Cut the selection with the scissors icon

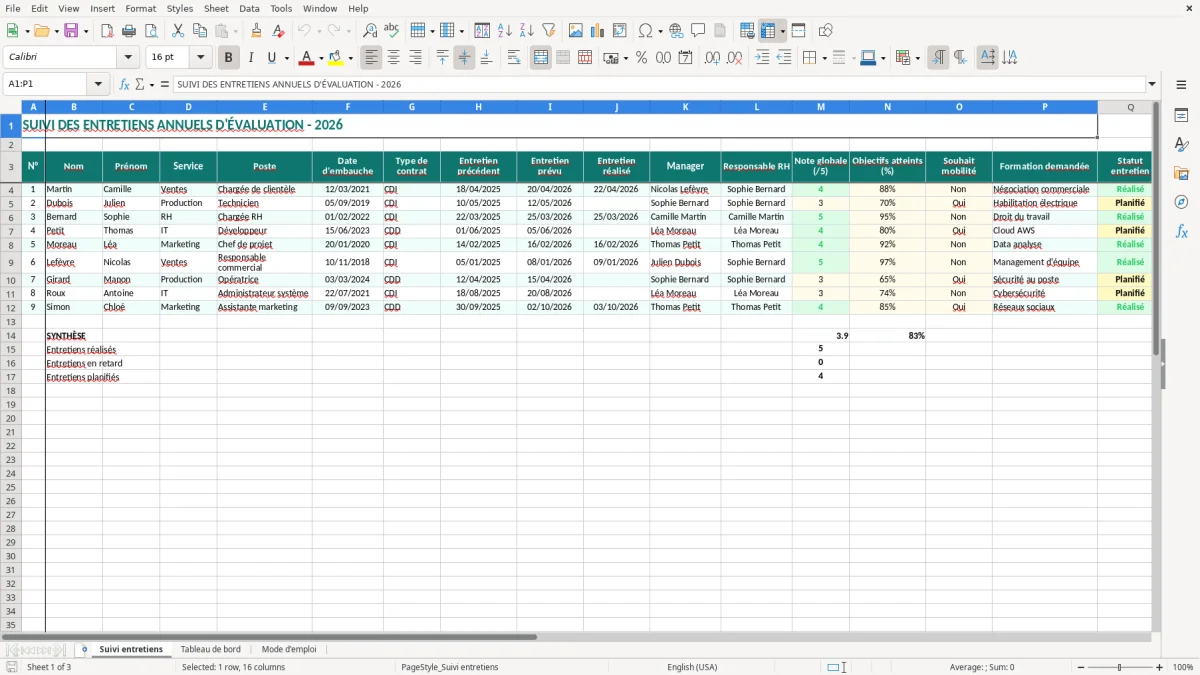pyautogui.click(x=178, y=31)
